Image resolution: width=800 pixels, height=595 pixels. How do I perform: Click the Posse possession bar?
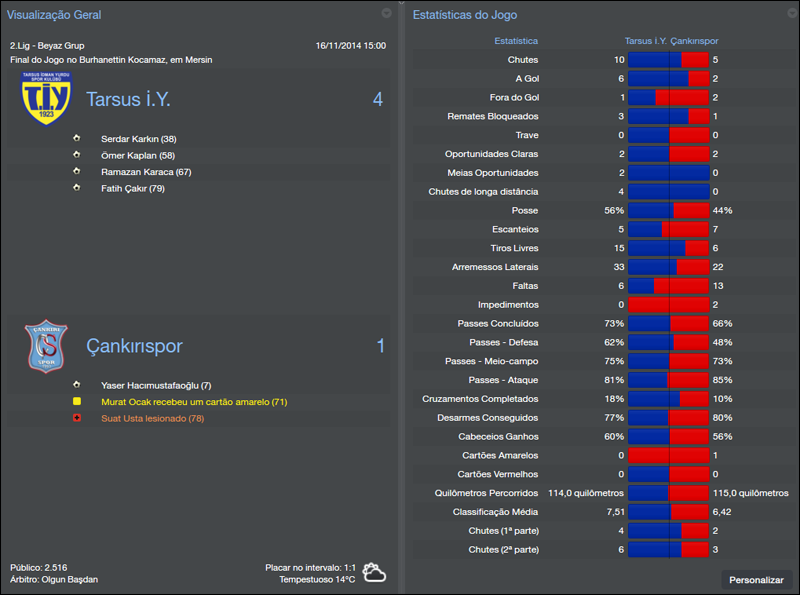pos(668,211)
